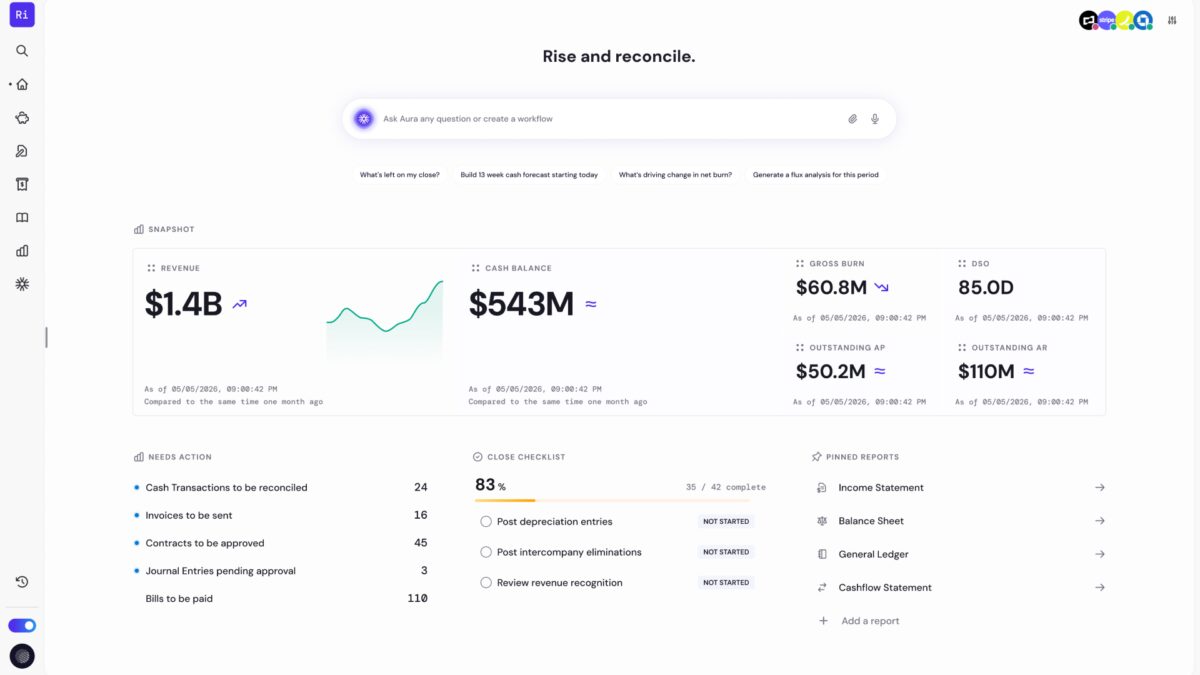The width and height of the screenshot is (1200, 675).
Task: Click the drag handle beside REVENUE label
Action: tap(151, 268)
